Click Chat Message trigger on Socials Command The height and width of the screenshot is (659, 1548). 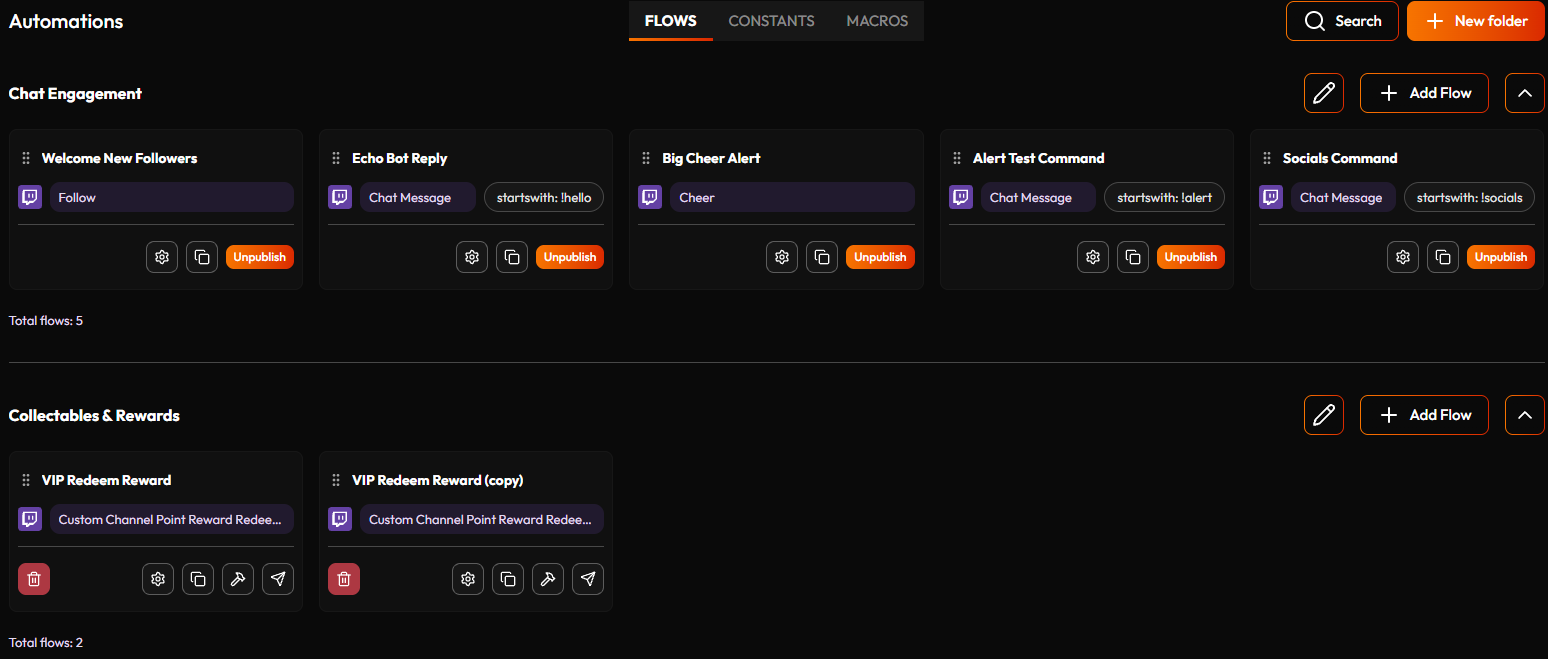1343,197
